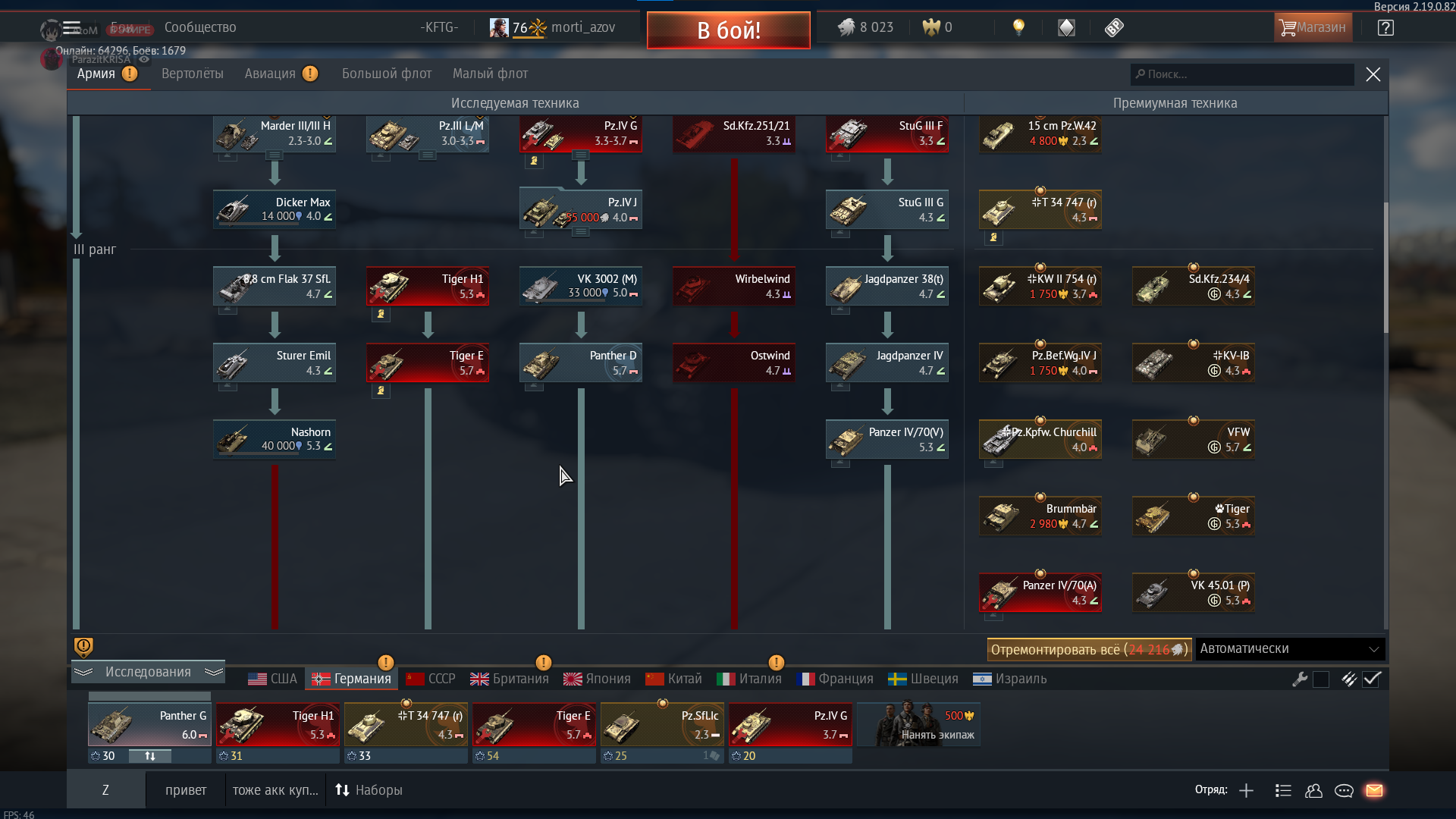Click the lightbulb hints icon
The height and width of the screenshot is (819, 1456).
(x=1018, y=28)
